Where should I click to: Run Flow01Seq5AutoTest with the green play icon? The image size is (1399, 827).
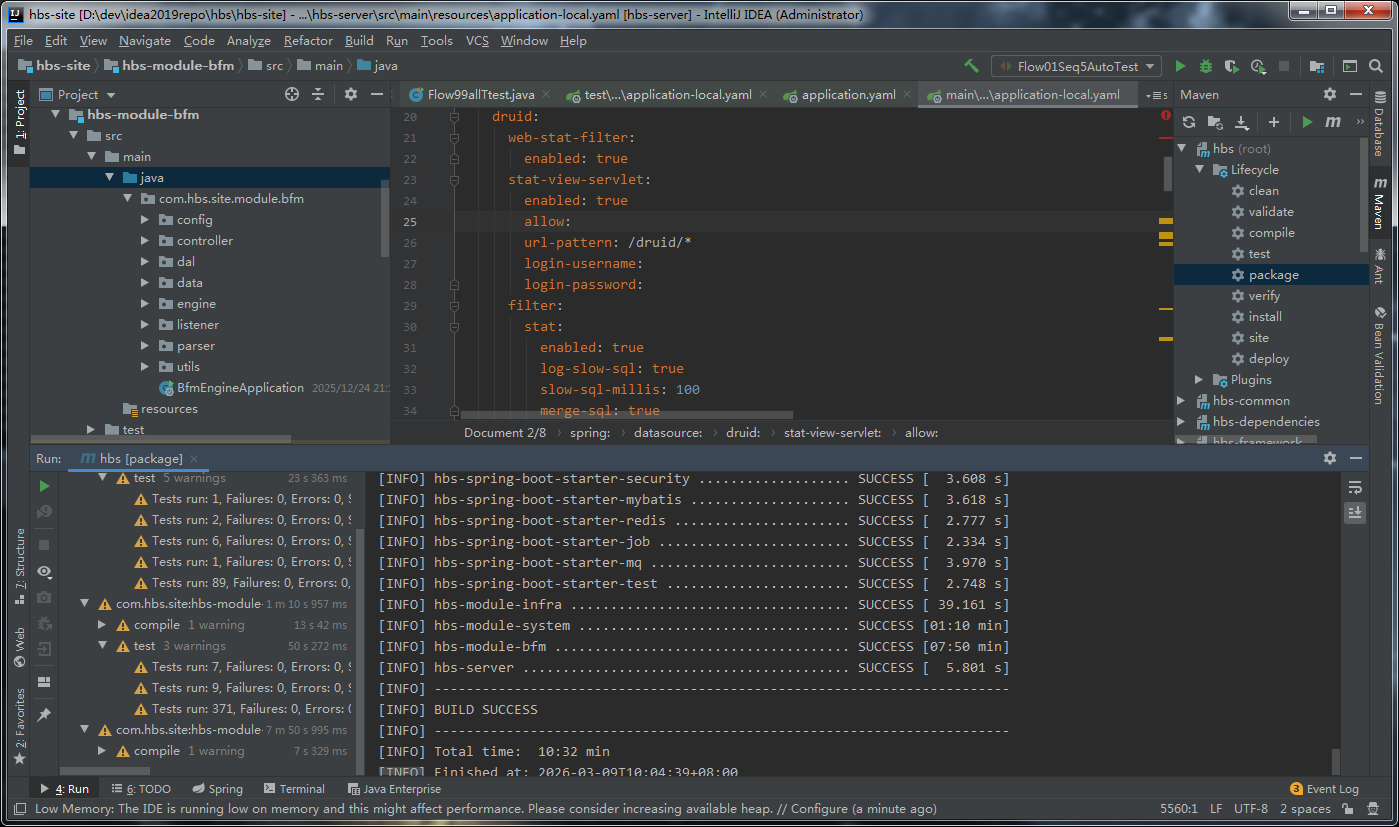(1180, 66)
